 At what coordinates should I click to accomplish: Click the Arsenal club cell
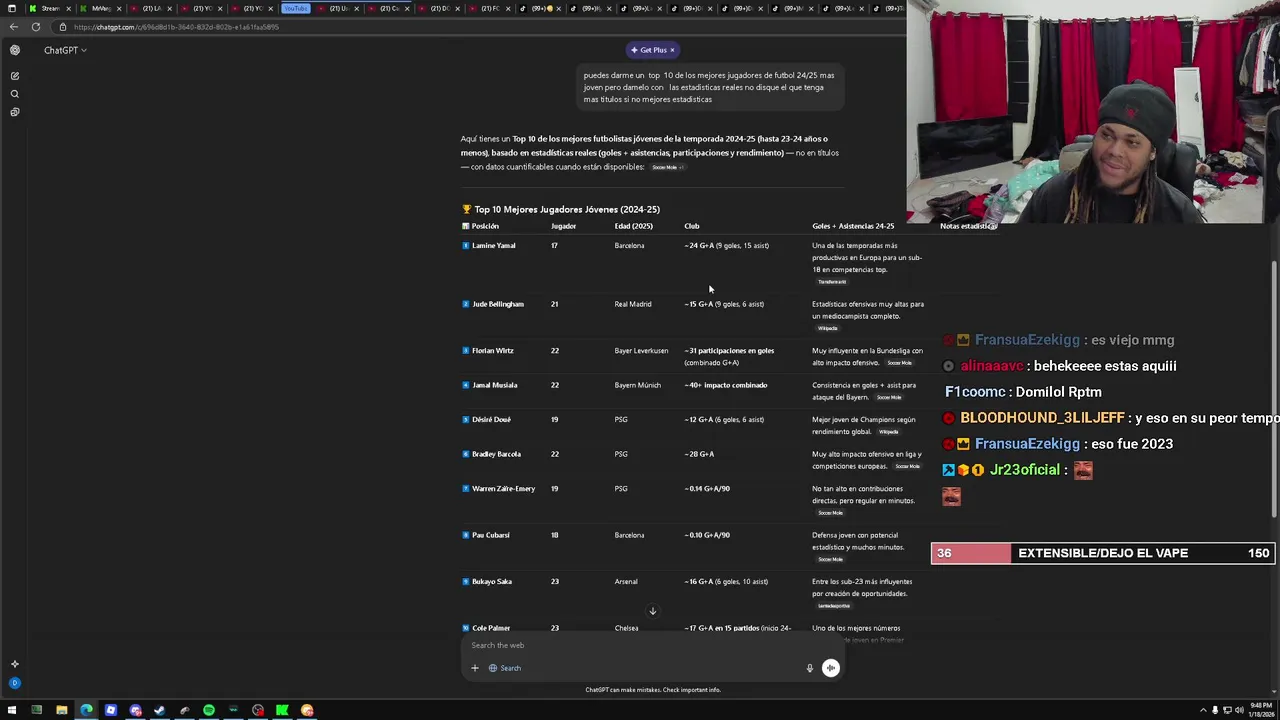click(626, 582)
